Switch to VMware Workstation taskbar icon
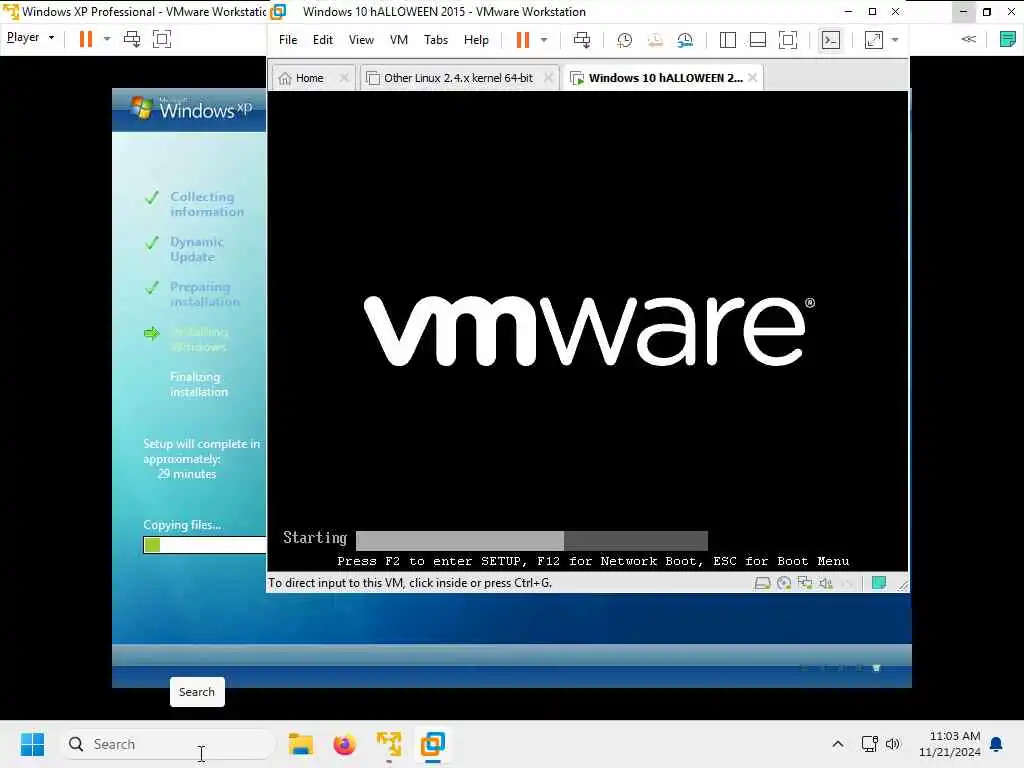 (x=433, y=744)
